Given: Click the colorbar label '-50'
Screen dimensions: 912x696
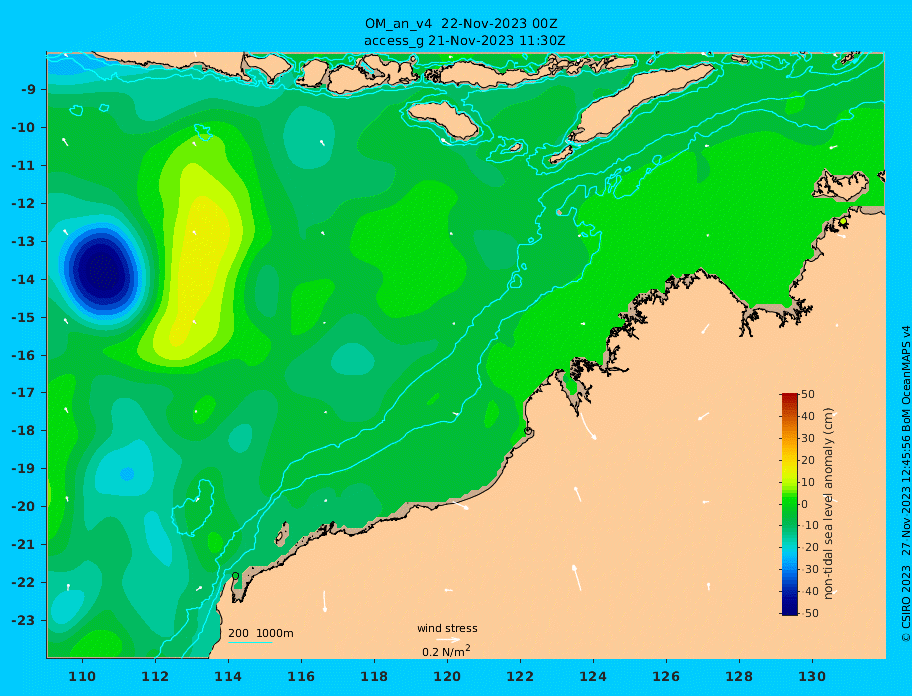Looking at the screenshot, I should 810,613.
